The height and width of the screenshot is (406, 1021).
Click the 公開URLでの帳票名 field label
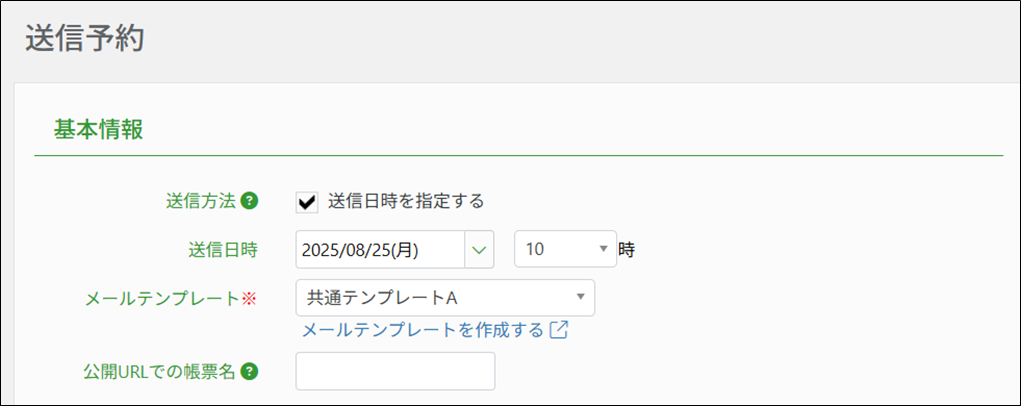pos(158,371)
